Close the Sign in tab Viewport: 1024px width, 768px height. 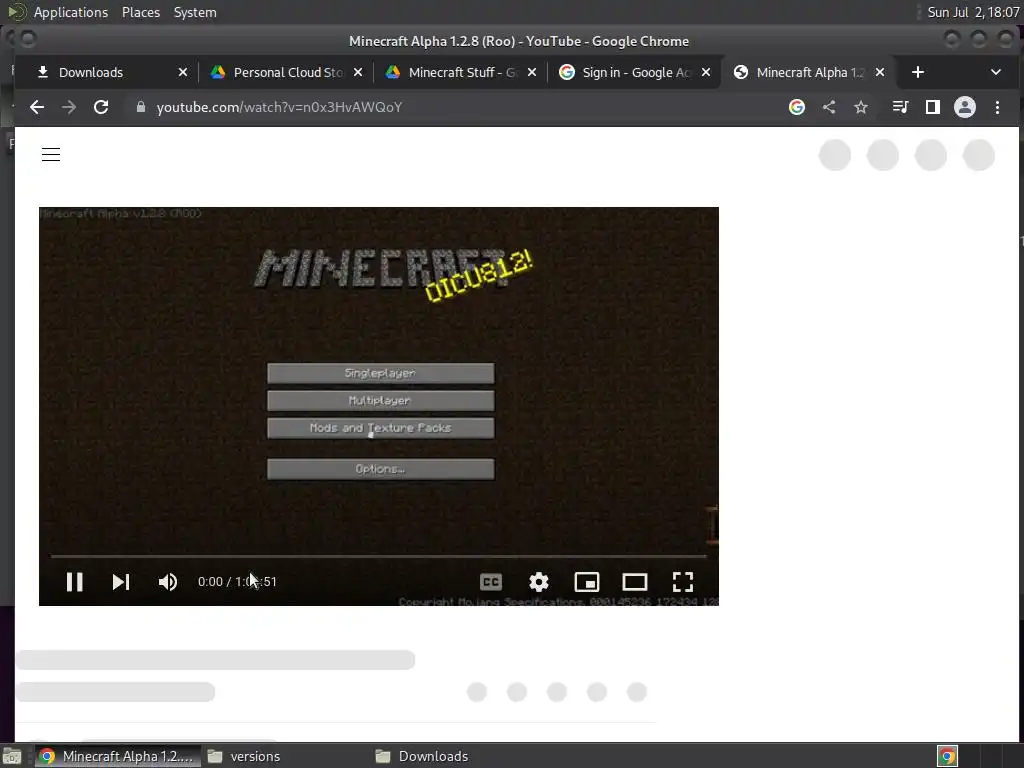pyautogui.click(x=706, y=72)
